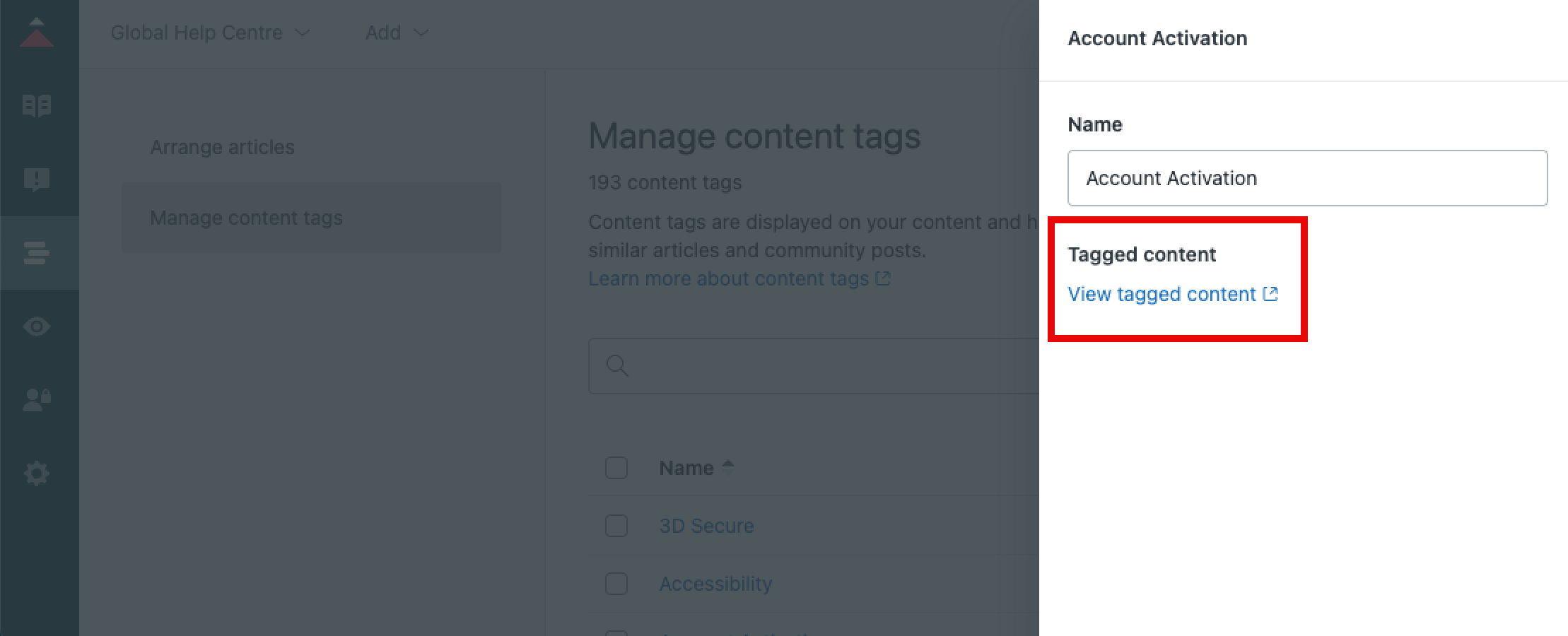Switch to Arrange articles
Image resolution: width=1568 pixels, height=636 pixels.
(222, 147)
